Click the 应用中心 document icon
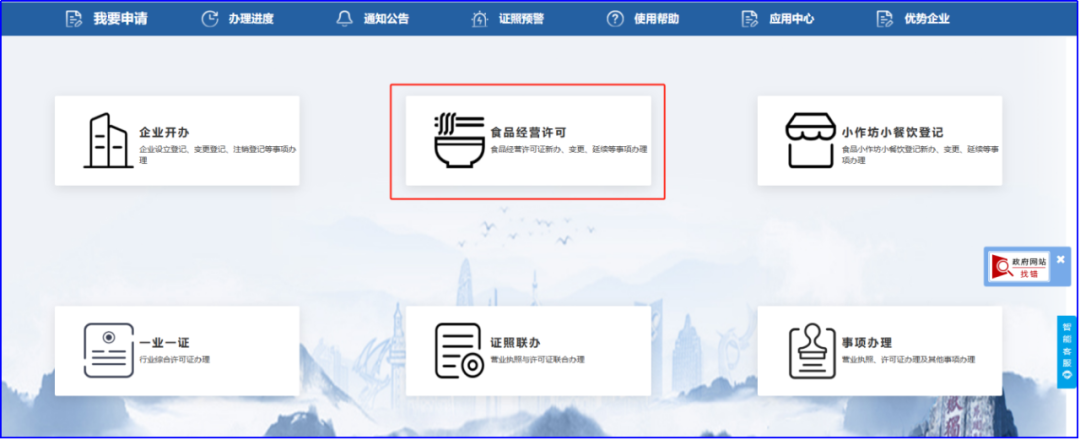Viewport: 1080px width, 440px height. point(750,19)
